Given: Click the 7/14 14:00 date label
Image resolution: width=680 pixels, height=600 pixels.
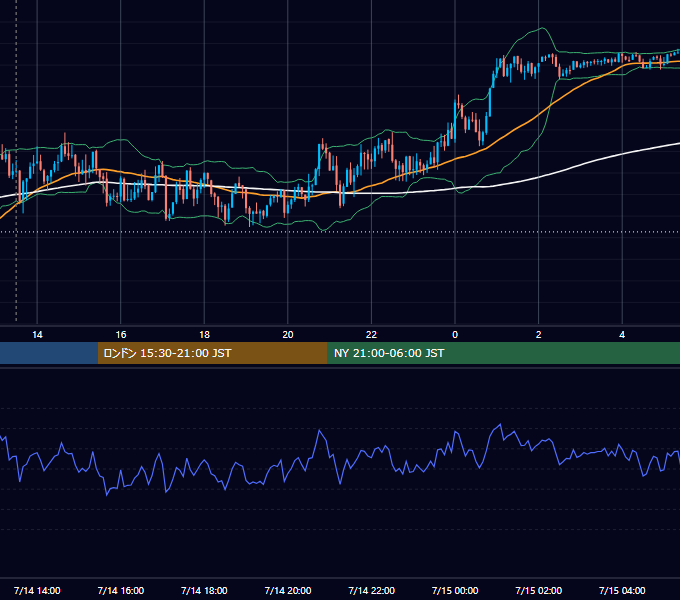Looking at the screenshot, I should (37, 590).
